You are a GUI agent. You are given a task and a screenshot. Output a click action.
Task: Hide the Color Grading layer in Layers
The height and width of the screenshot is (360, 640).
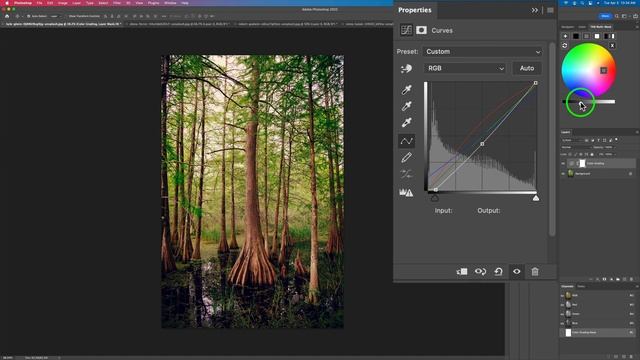(563, 163)
